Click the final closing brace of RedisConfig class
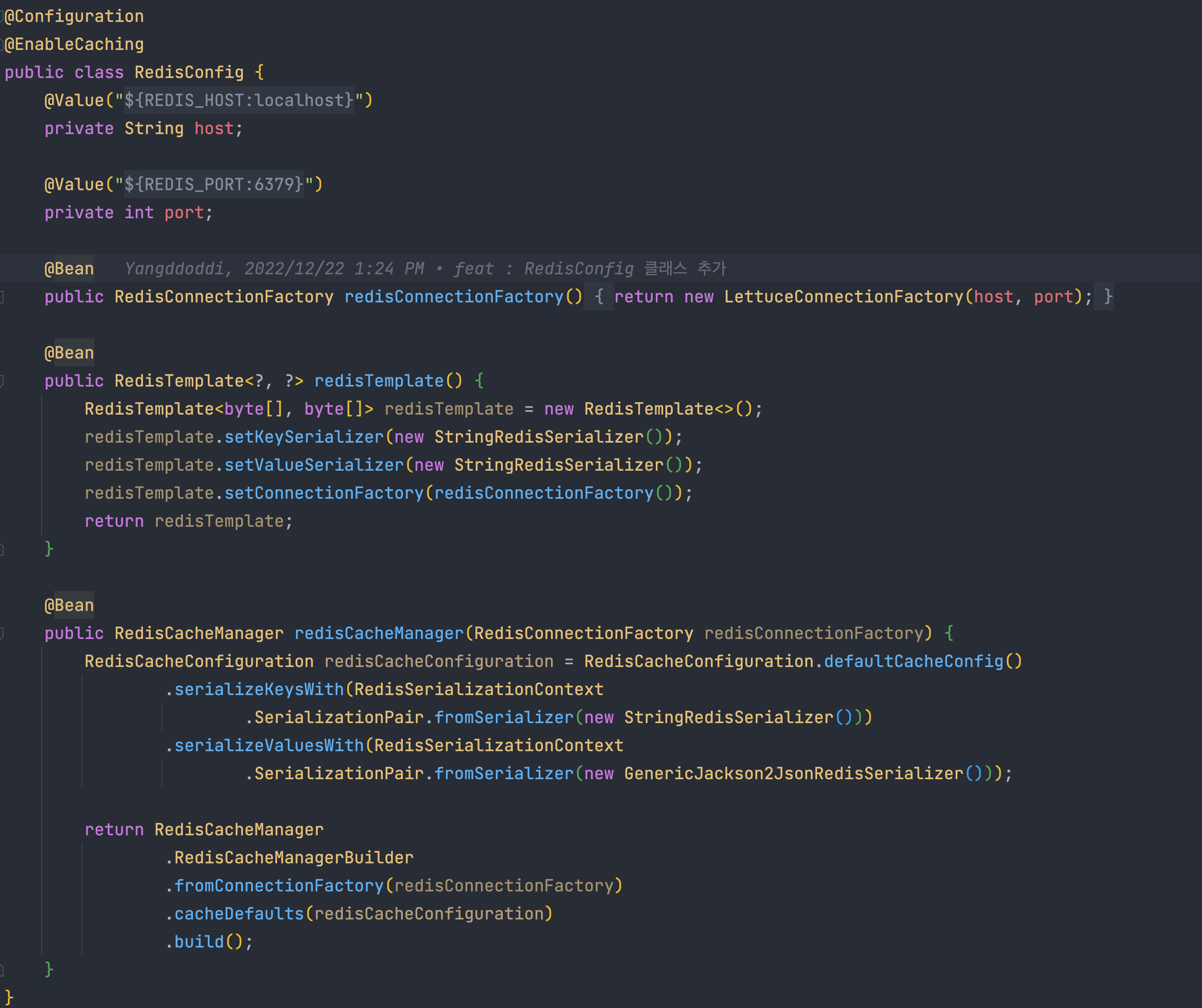Image resolution: width=1202 pixels, height=1008 pixels. (x=9, y=997)
